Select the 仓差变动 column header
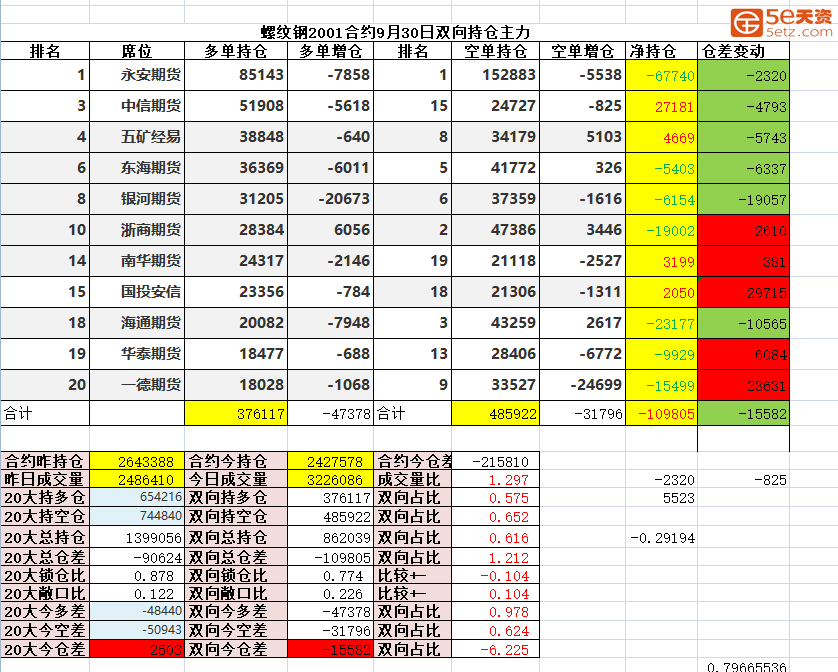The image size is (838, 672). pyautogui.click(x=743, y=51)
